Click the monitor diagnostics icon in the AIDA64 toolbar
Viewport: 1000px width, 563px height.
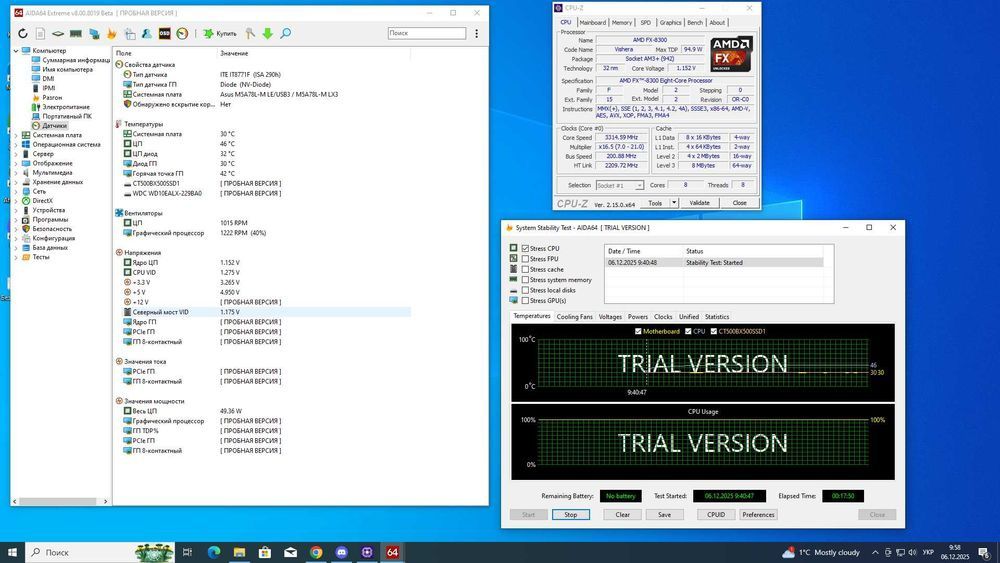(94, 34)
